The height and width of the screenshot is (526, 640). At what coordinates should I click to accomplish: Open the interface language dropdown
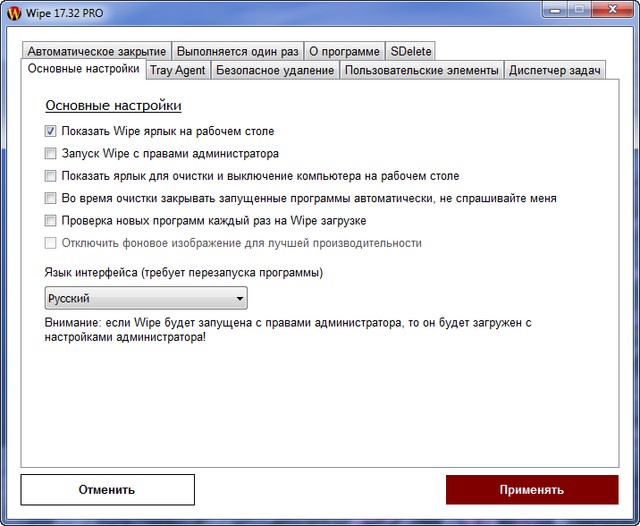pyautogui.click(x=146, y=298)
